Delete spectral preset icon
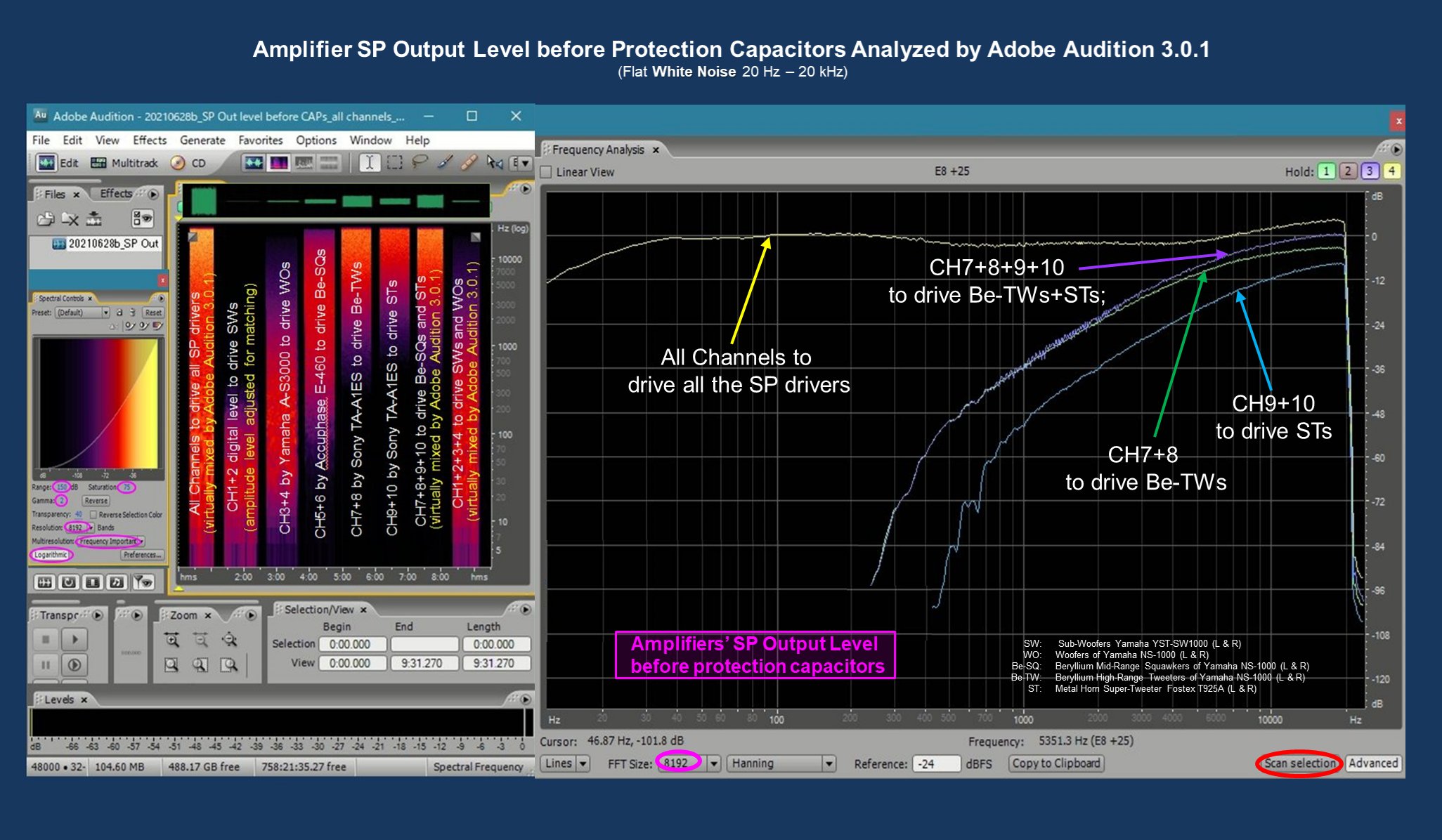Image resolution: width=1442 pixels, height=840 pixels. coord(131,312)
